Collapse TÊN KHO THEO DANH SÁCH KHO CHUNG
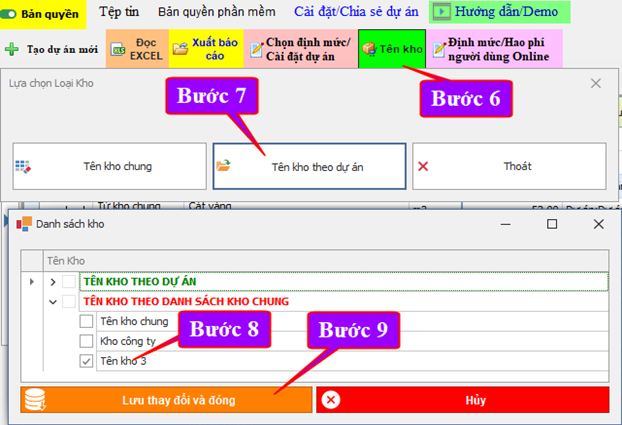The width and height of the screenshot is (622, 425). (53, 302)
